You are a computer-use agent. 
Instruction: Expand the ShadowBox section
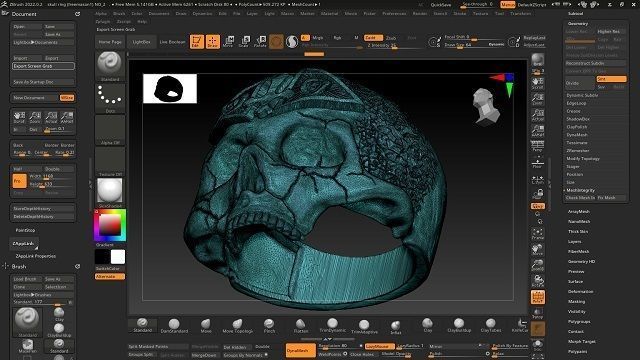[578, 119]
